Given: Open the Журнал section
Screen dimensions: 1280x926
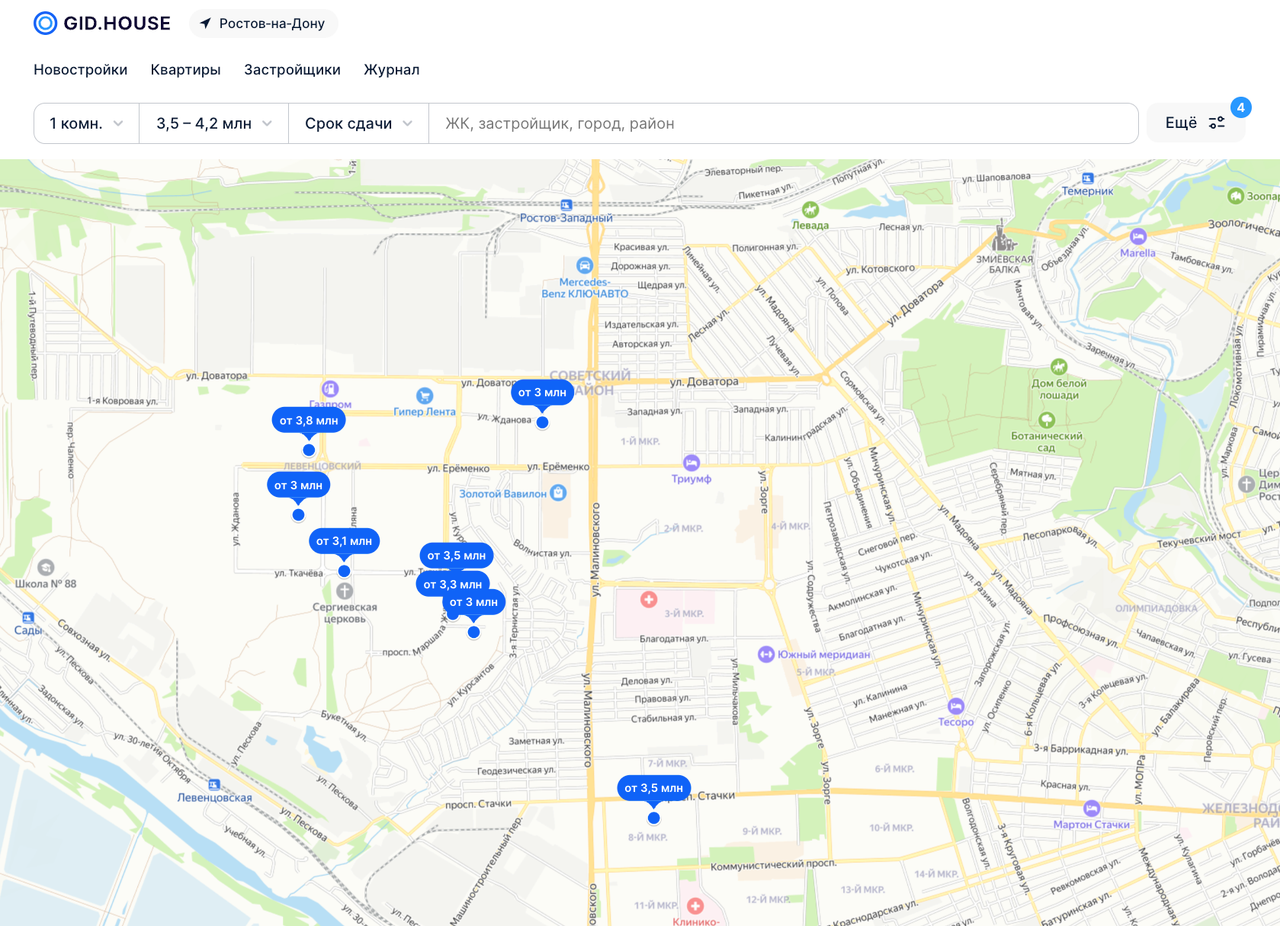Looking at the screenshot, I should 391,70.
